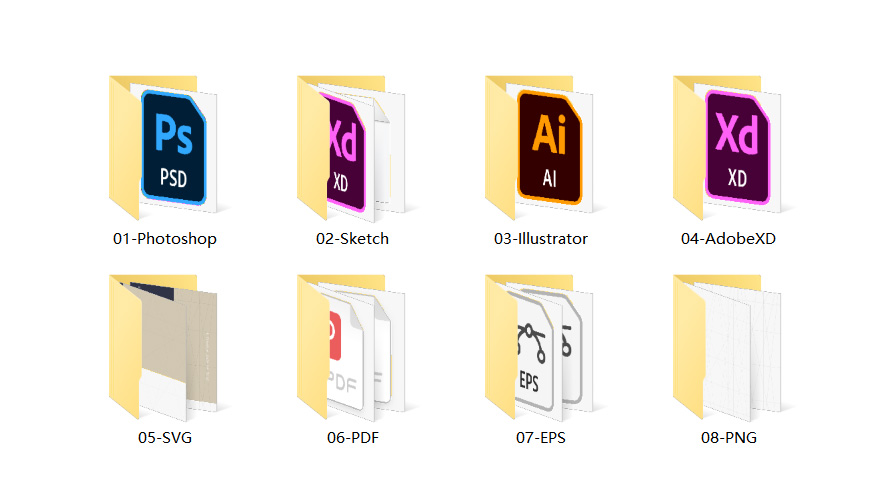The image size is (870, 500).
Task: Click the "07-EPS" folder name label
Action: pos(541,438)
